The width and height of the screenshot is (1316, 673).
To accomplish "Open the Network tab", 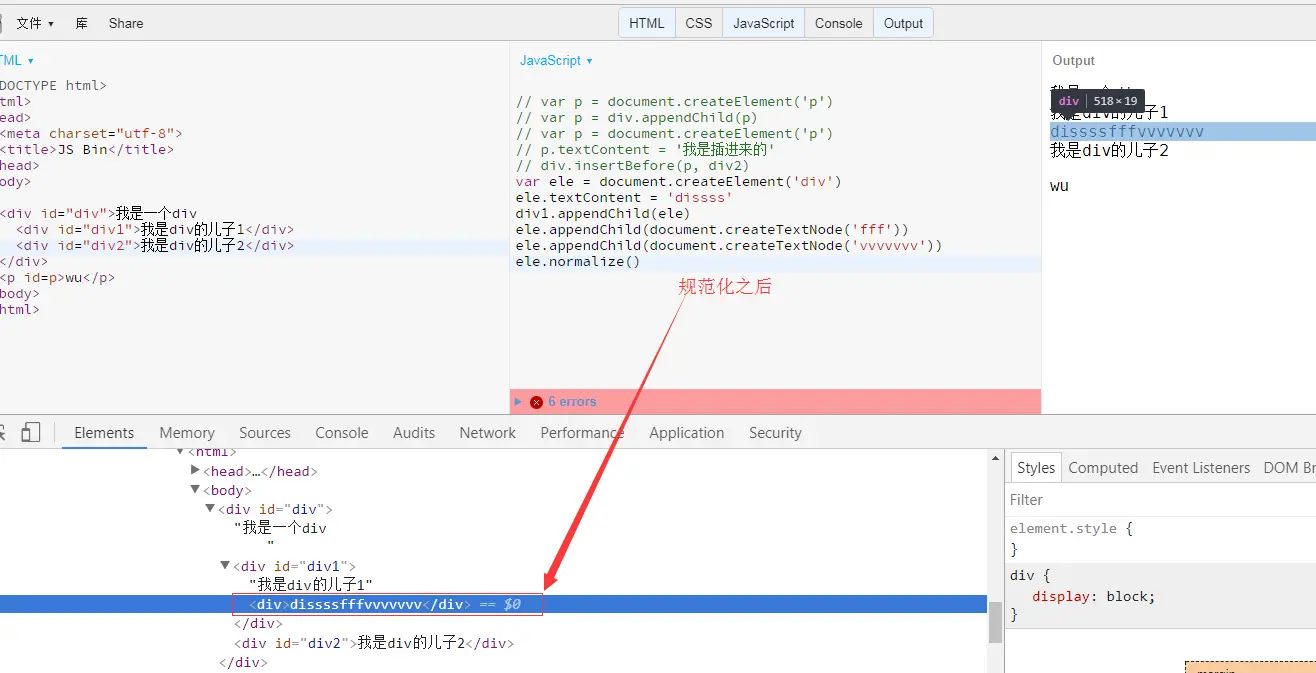I will 488,433.
